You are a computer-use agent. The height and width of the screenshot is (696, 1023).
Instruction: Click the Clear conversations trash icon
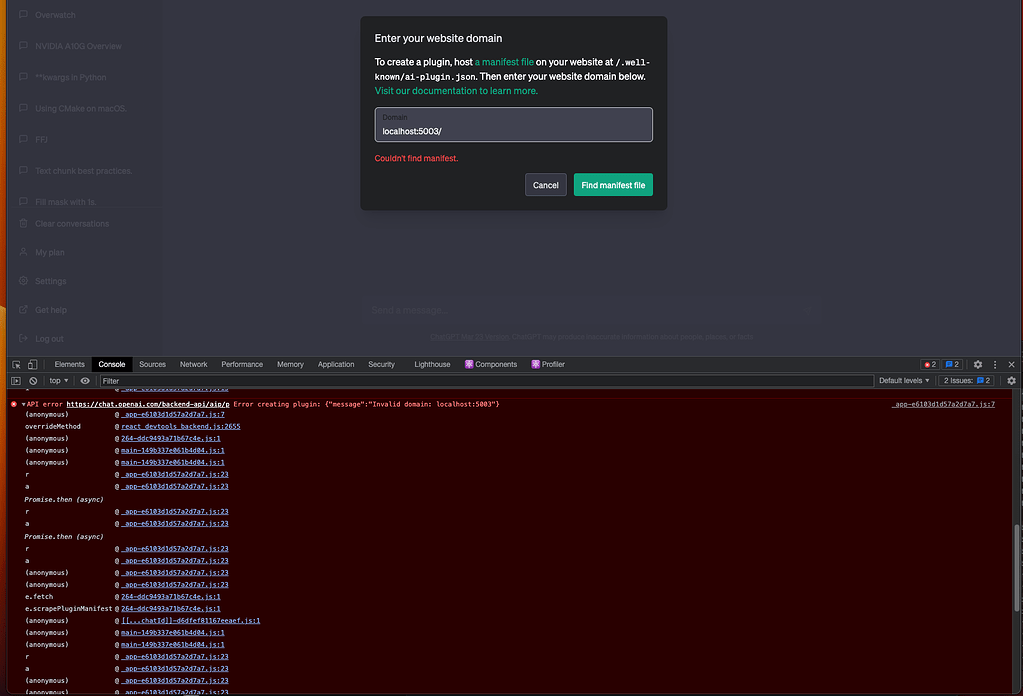(x=22, y=223)
